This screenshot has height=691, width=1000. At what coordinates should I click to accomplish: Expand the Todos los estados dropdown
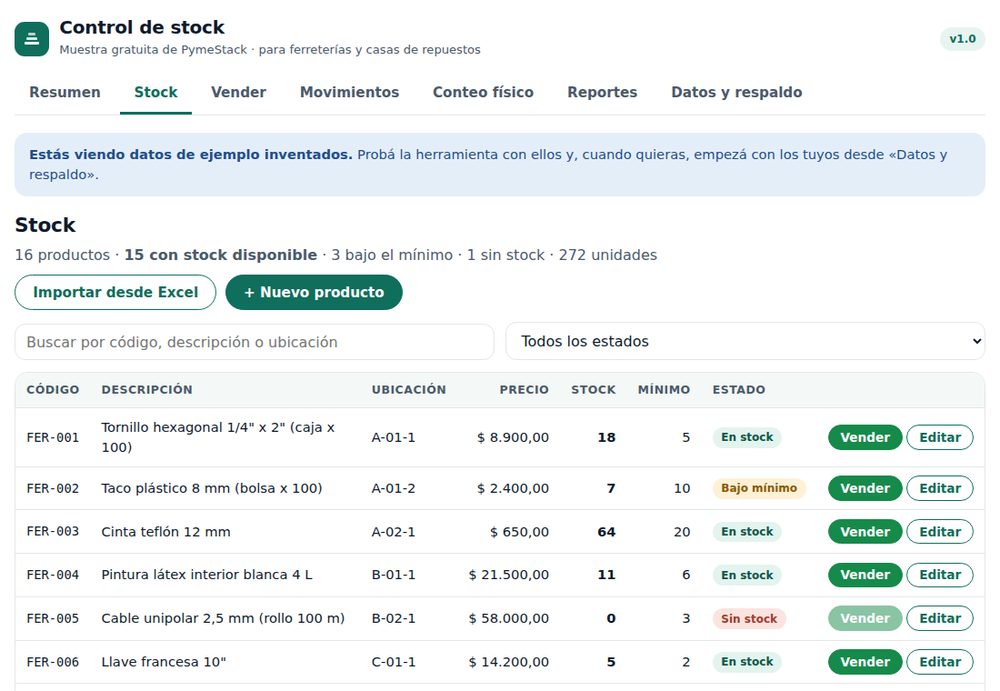[x=746, y=341]
